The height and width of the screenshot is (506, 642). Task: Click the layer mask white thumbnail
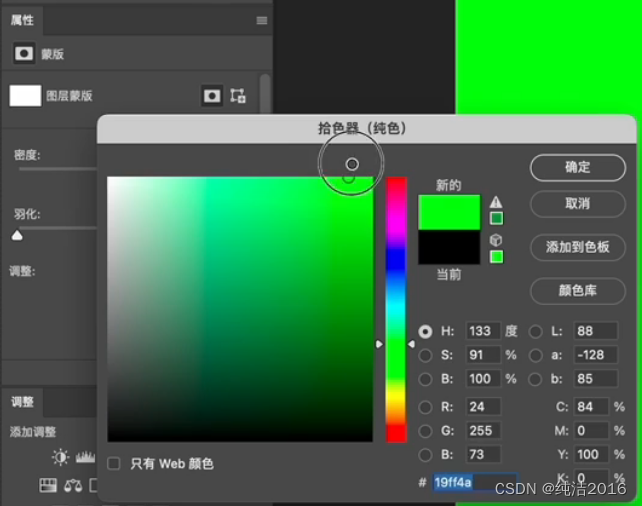(x=25, y=96)
